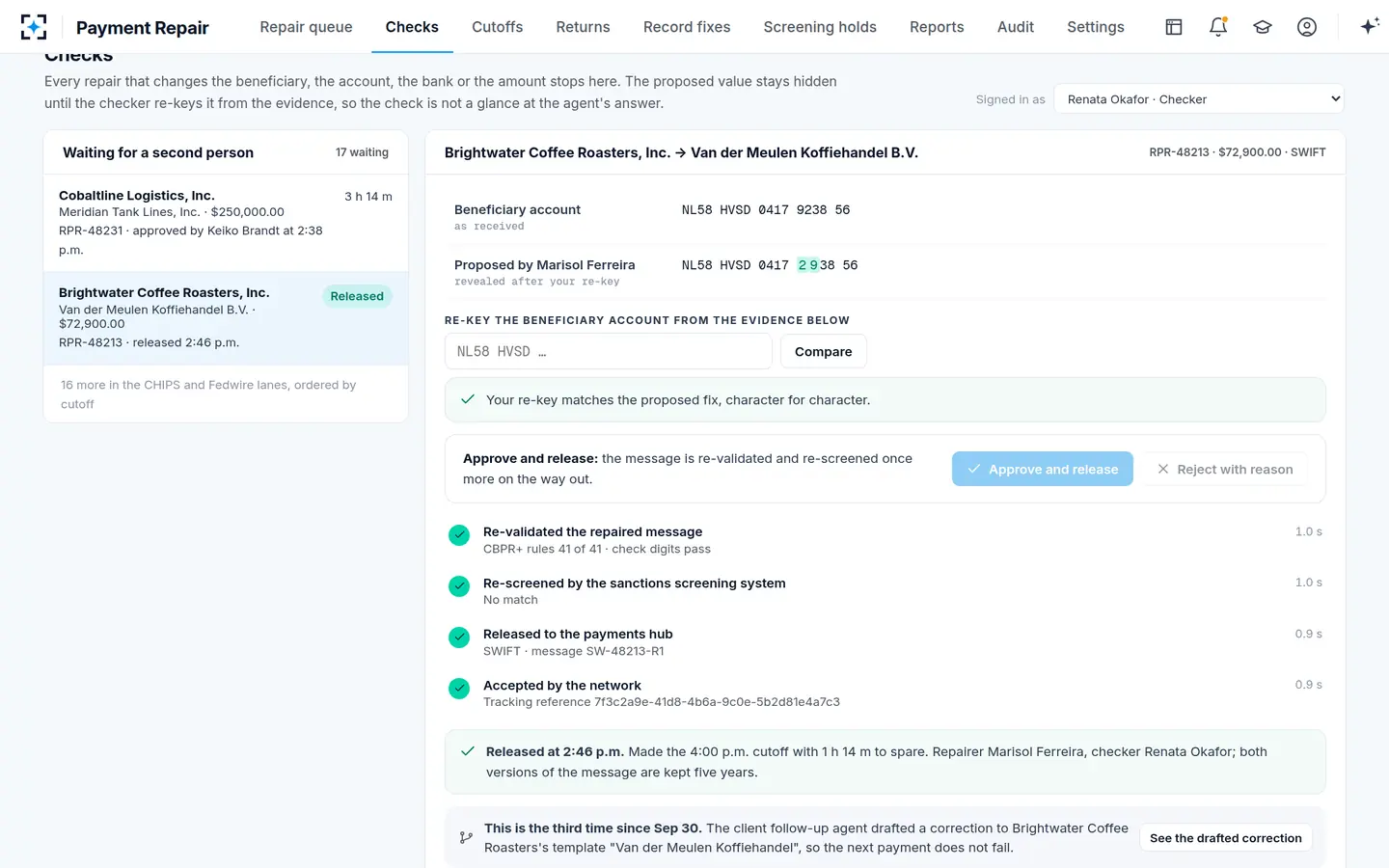The image size is (1389, 868).
Task: Open the notifications bell
Action: [1218, 27]
